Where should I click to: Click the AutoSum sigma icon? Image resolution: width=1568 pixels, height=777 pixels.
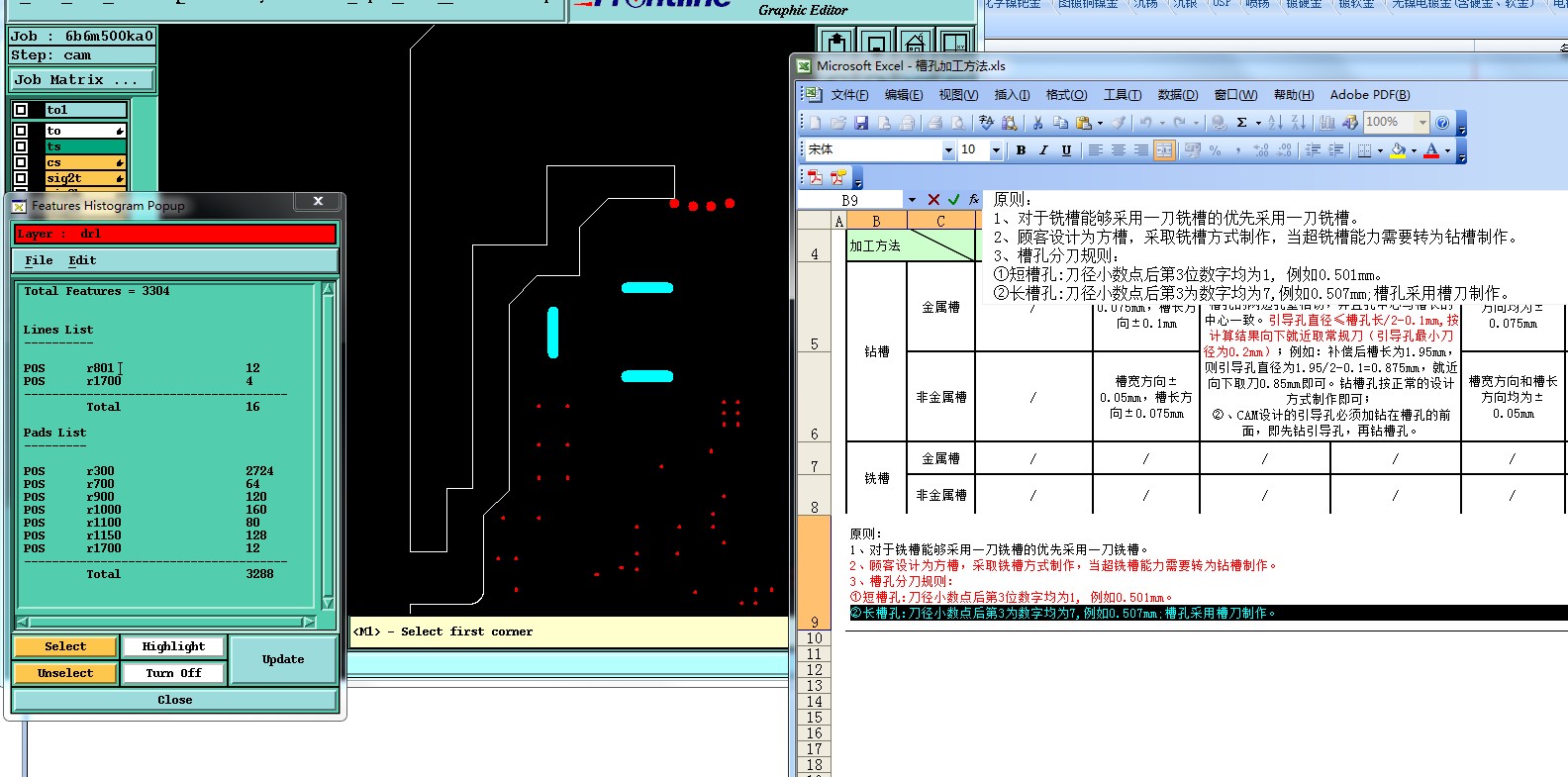click(1241, 123)
